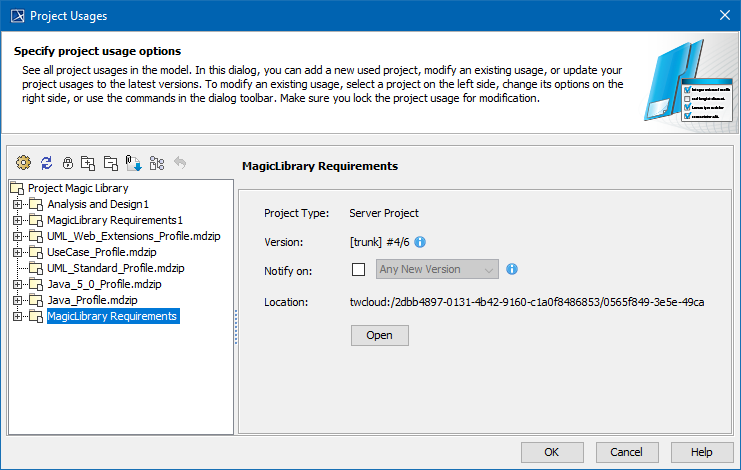The image size is (741, 470).
Task: Select the Project Magic Library root
Action: (x=77, y=188)
